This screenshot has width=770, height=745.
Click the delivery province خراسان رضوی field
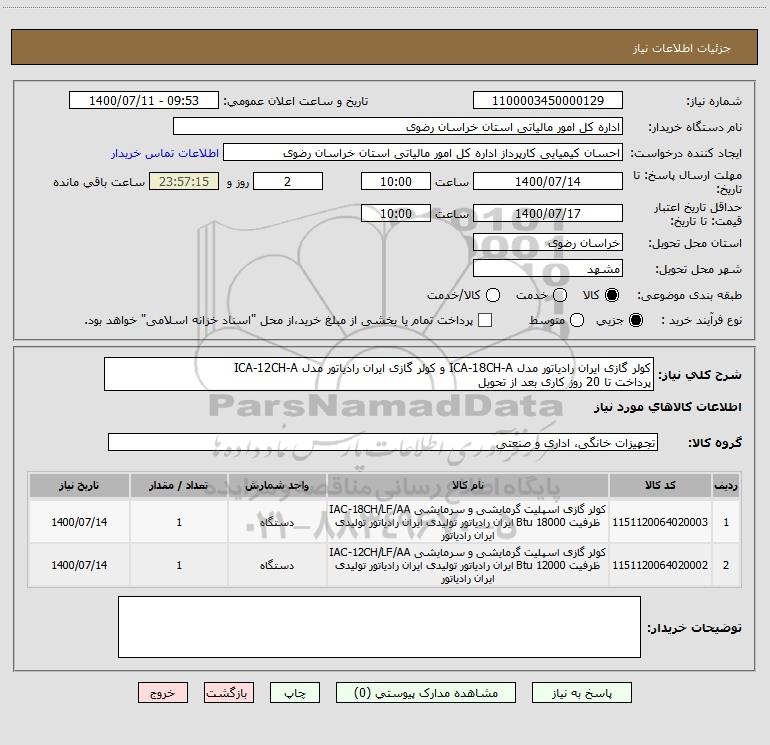[x=548, y=243]
